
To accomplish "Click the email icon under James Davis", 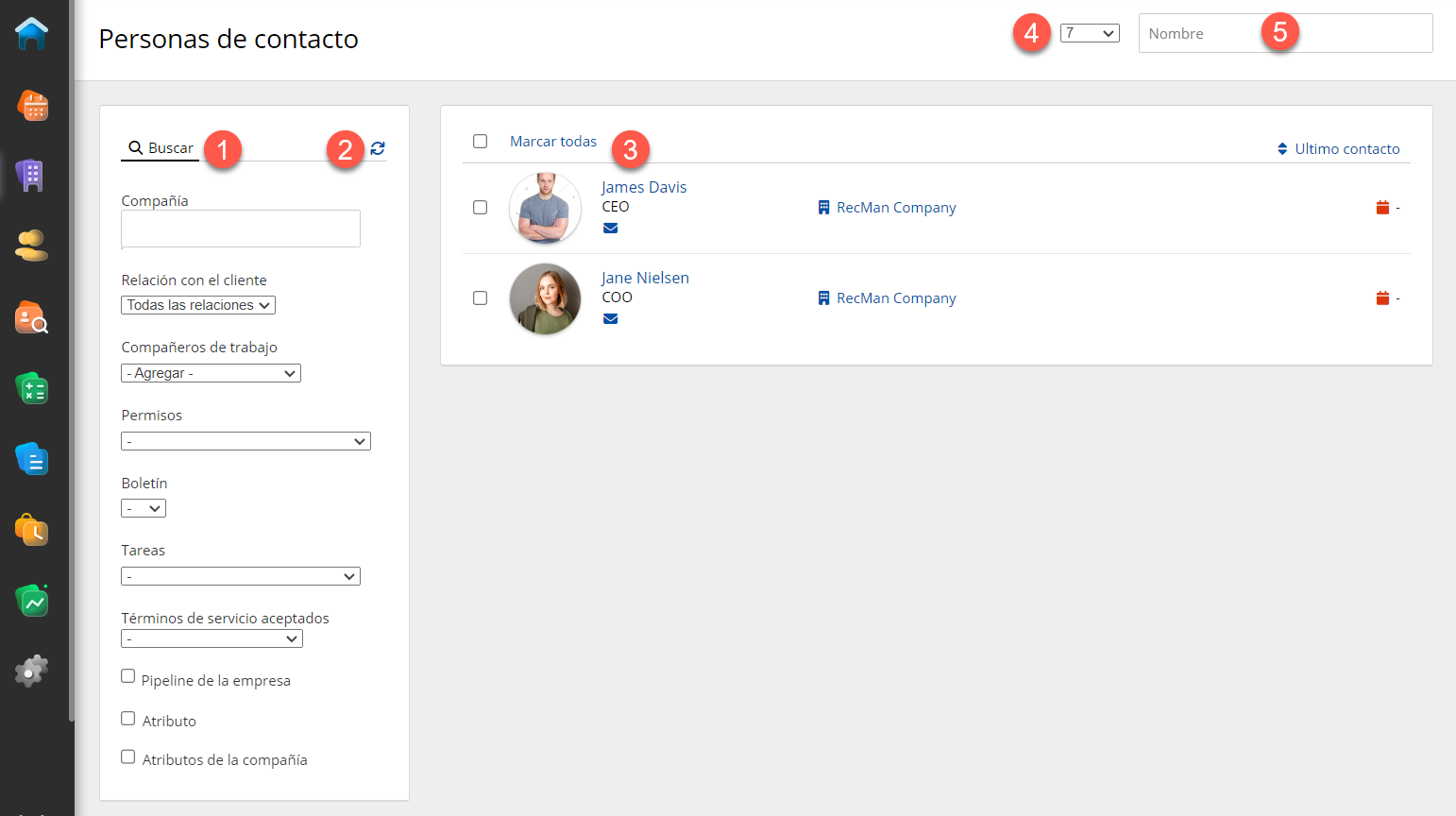I will point(611,229).
